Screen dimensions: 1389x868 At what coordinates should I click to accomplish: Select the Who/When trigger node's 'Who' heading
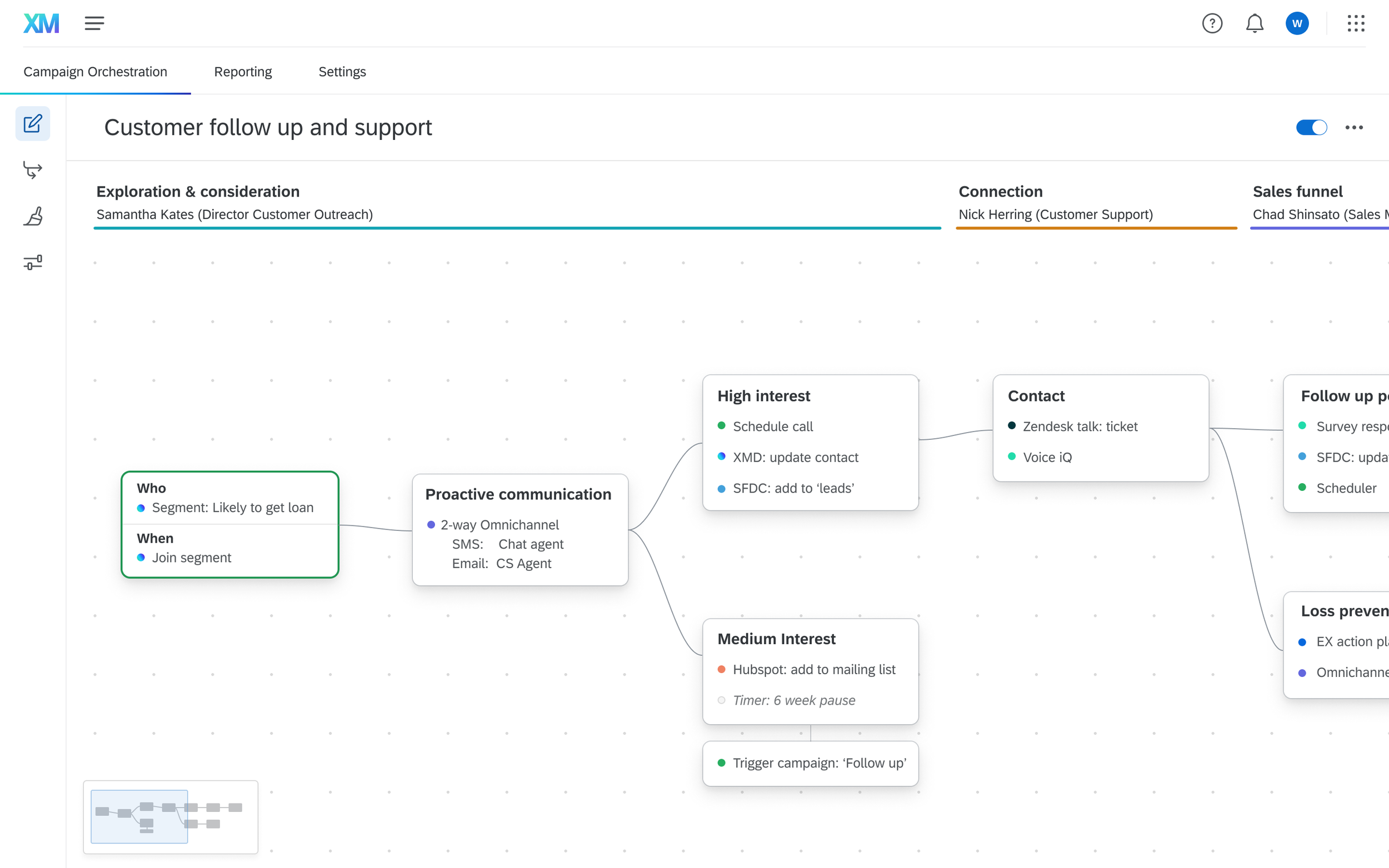[152, 488]
